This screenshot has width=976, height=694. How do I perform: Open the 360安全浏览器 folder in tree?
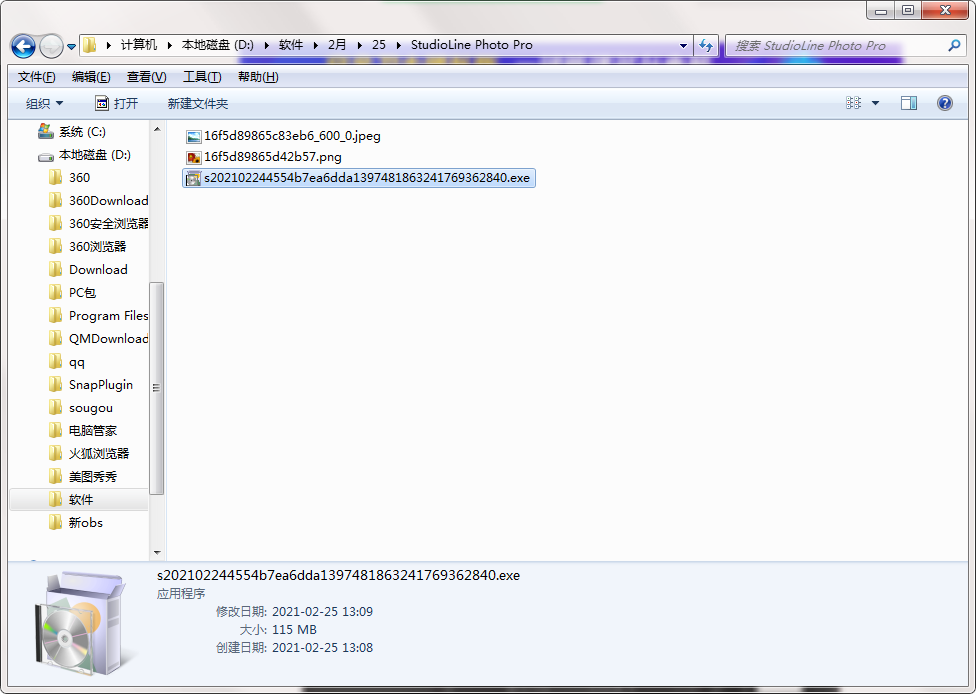pyautogui.click(x=98, y=224)
